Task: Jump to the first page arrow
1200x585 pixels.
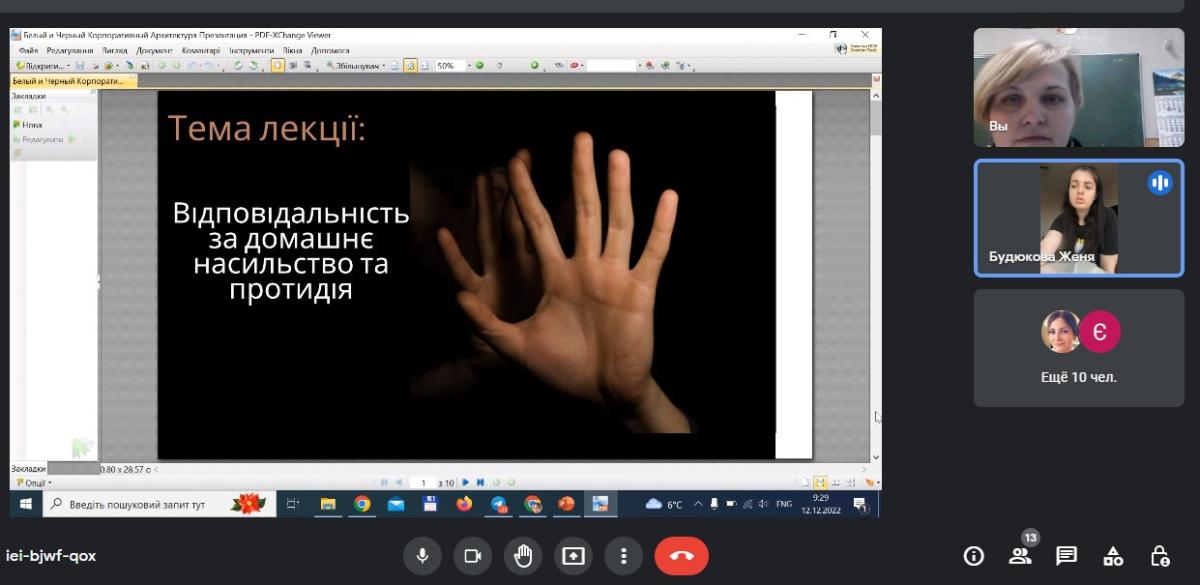Action: click(384, 482)
